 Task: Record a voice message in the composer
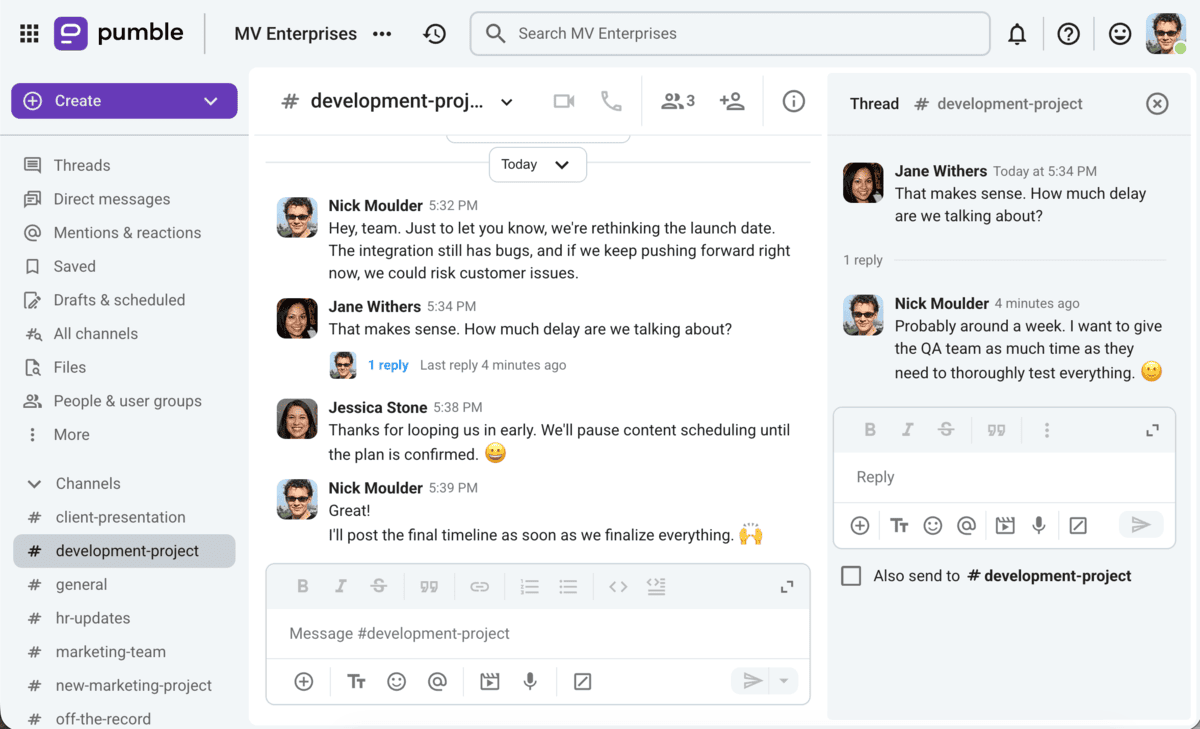point(530,681)
